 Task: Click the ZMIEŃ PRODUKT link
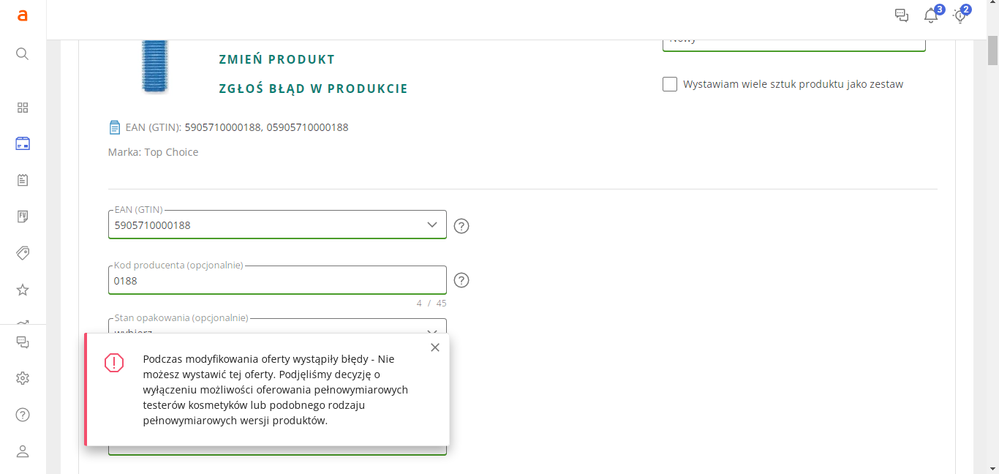click(277, 59)
